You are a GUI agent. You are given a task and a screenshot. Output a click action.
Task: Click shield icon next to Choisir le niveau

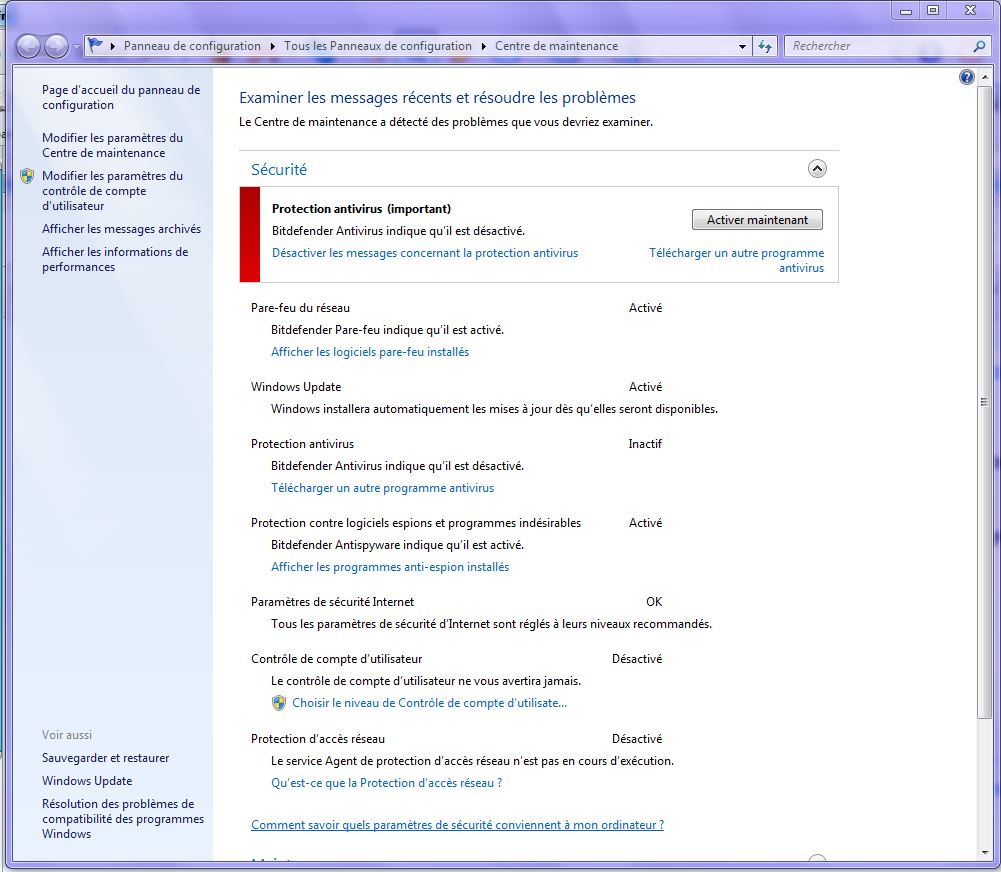click(278, 703)
